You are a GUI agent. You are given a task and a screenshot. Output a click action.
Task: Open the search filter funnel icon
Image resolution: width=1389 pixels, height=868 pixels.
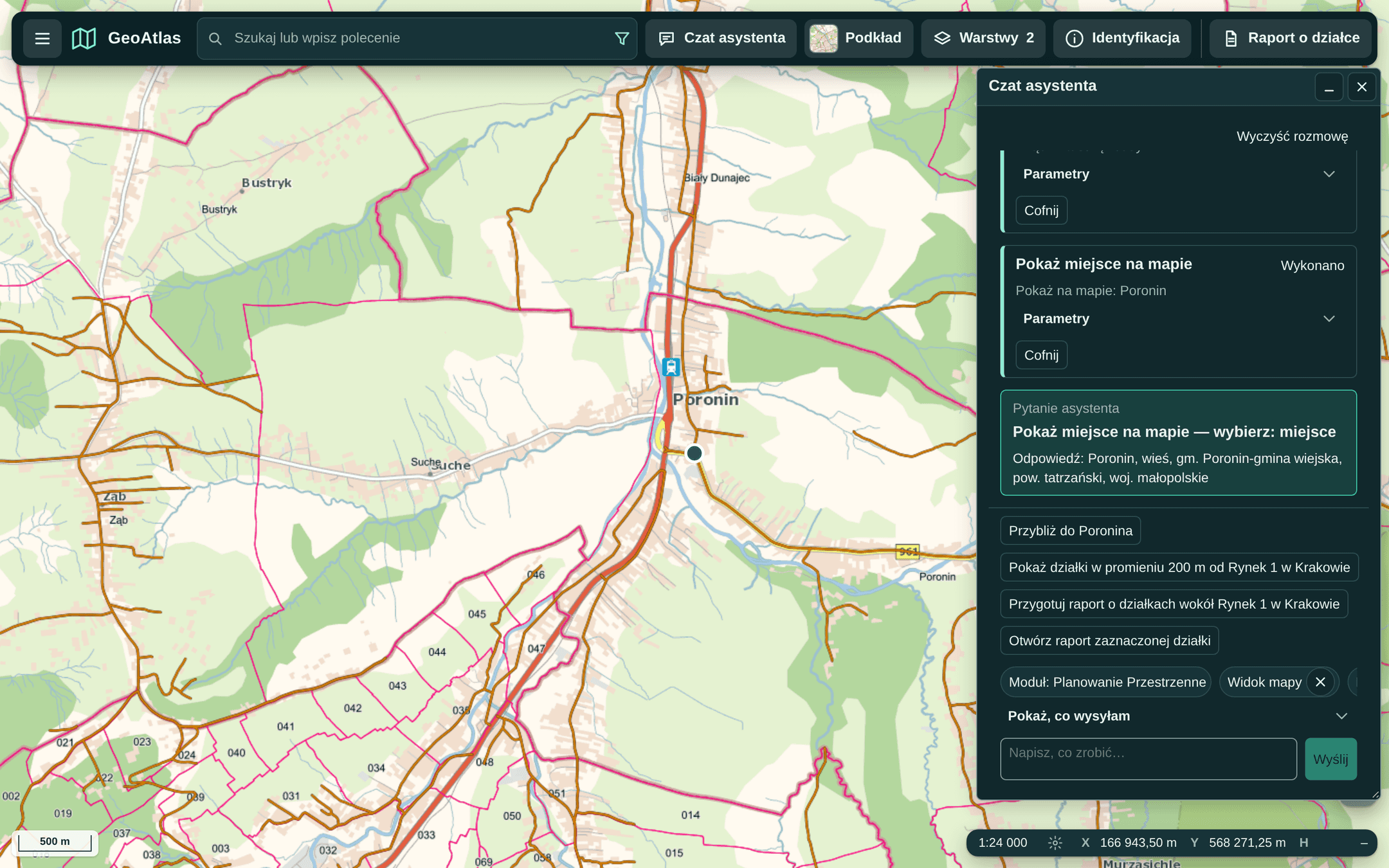[621, 39]
